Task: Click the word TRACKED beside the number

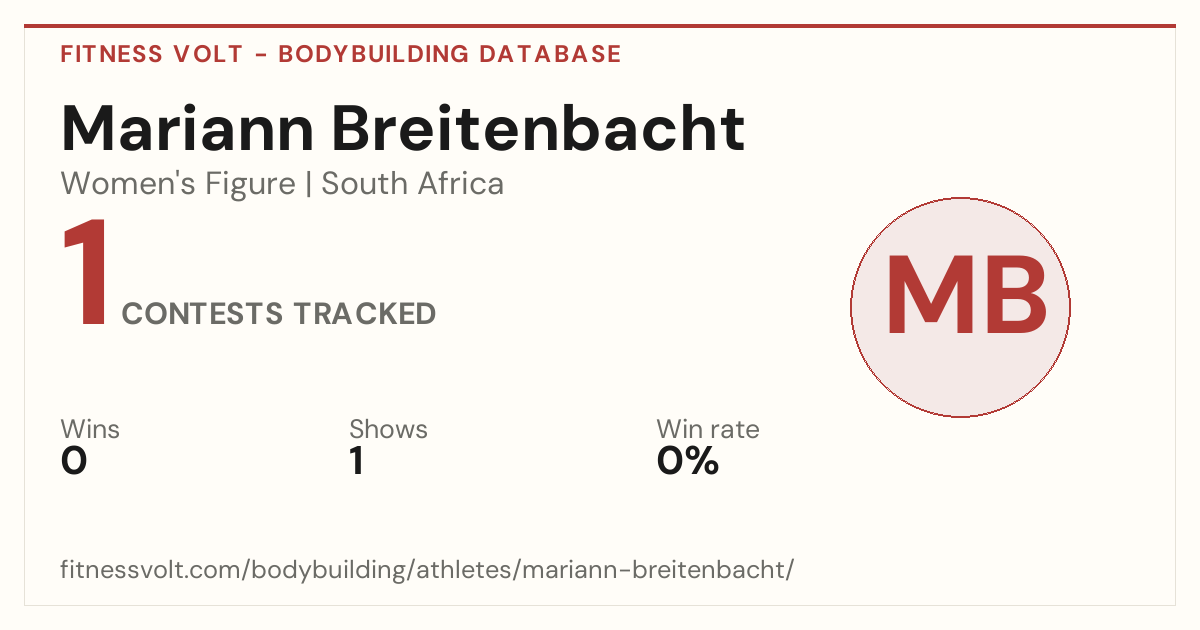Action: pyautogui.click(x=365, y=314)
